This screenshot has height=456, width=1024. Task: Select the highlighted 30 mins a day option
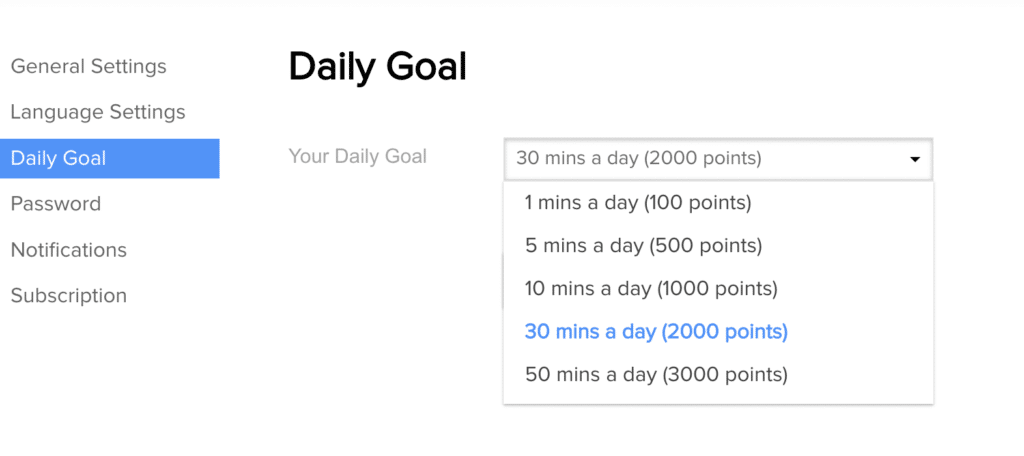(656, 332)
